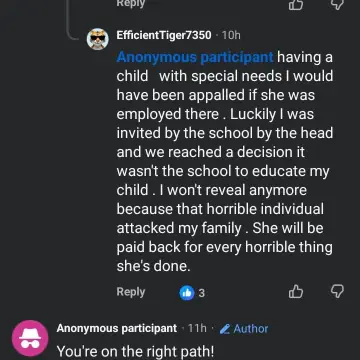
Task: Click the pencil Author badge icon
Action: point(225,329)
